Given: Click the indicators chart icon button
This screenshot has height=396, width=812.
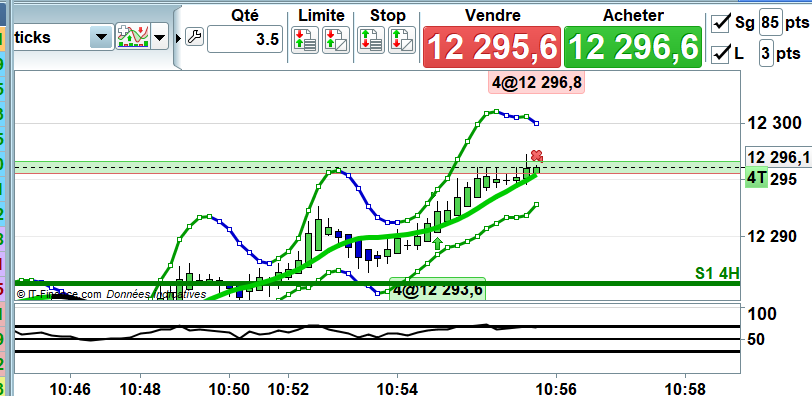Looking at the screenshot, I should [133, 37].
